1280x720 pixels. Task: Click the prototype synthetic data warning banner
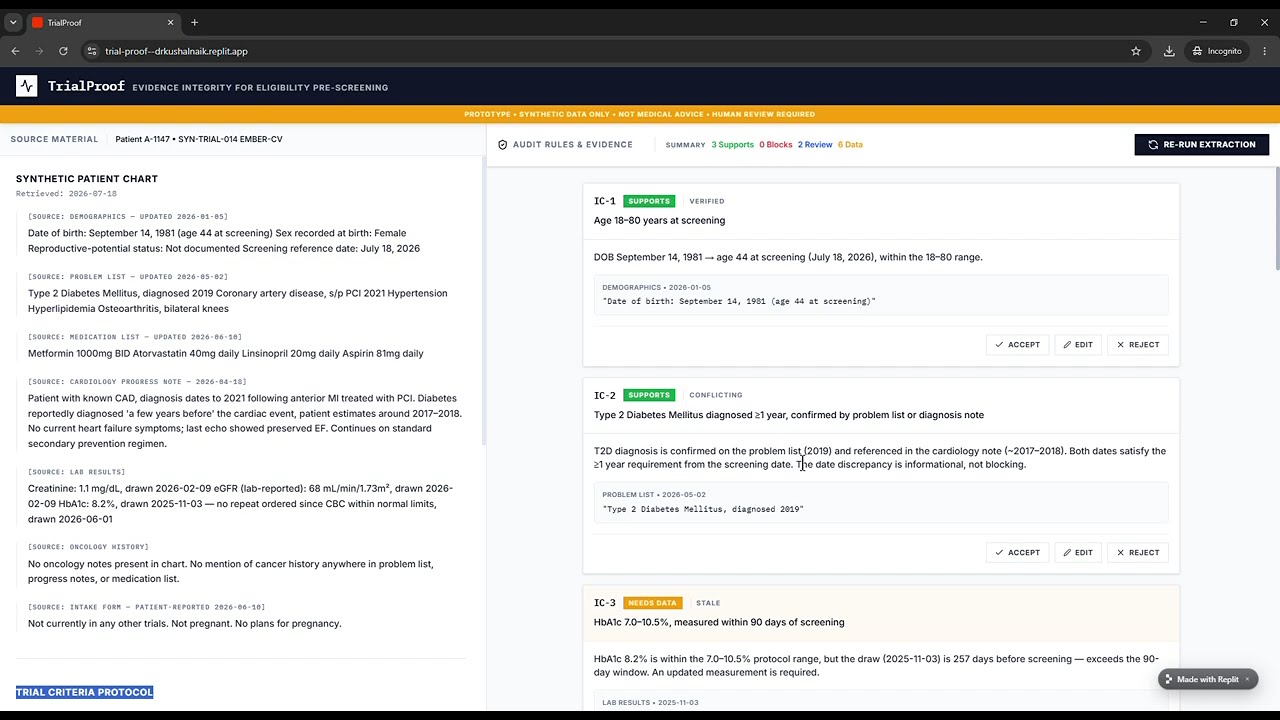pos(640,114)
